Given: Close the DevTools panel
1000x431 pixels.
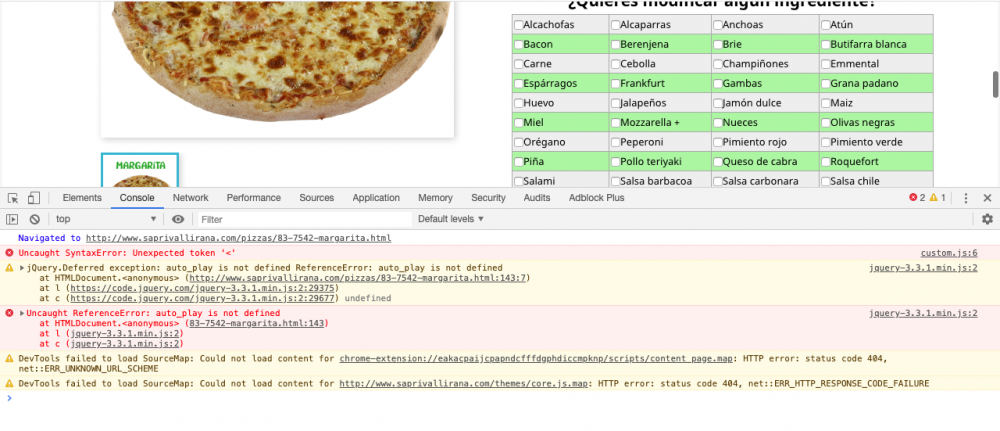Looking at the screenshot, I should [x=987, y=198].
